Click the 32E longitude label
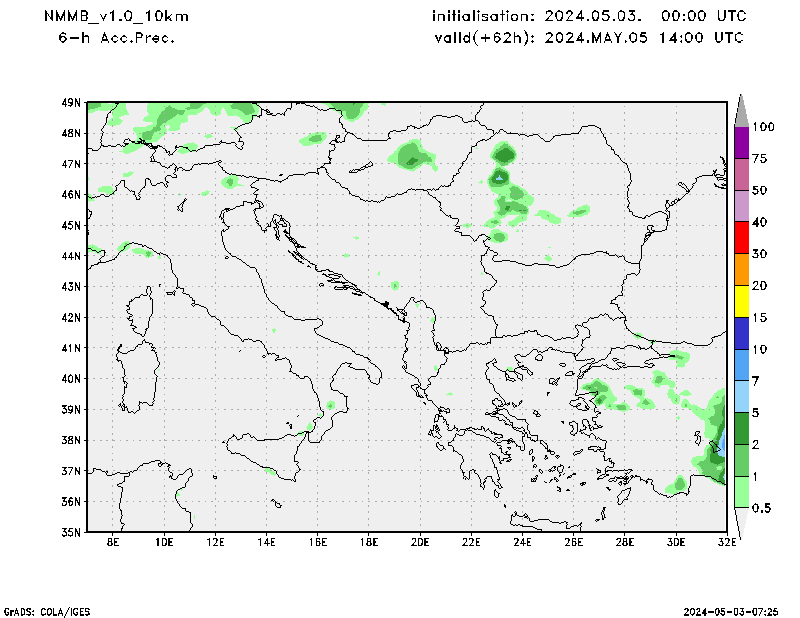This screenshot has width=800, height=618. pos(726,542)
